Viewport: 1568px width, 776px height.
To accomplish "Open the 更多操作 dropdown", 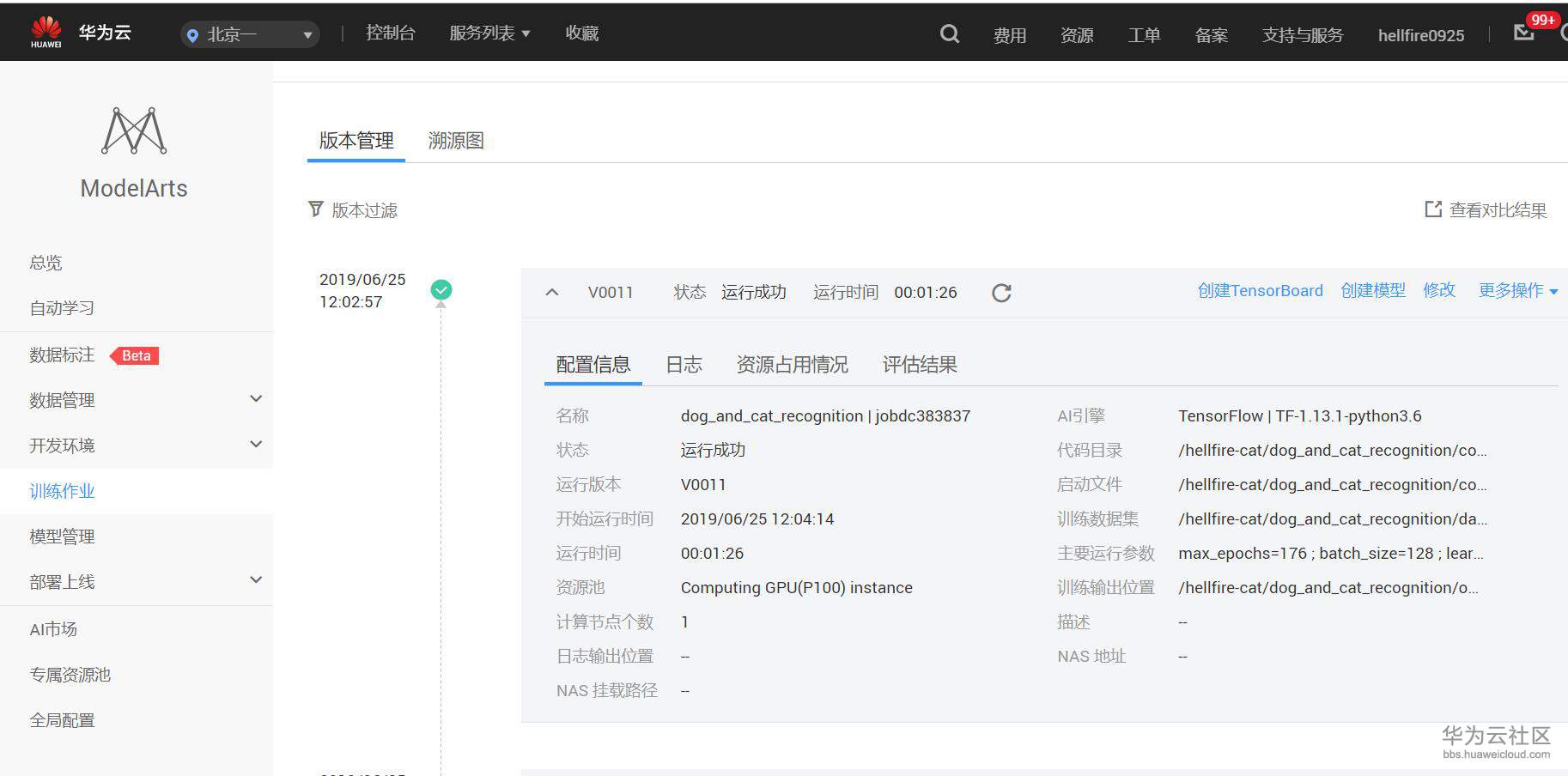I will pos(1517,290).
